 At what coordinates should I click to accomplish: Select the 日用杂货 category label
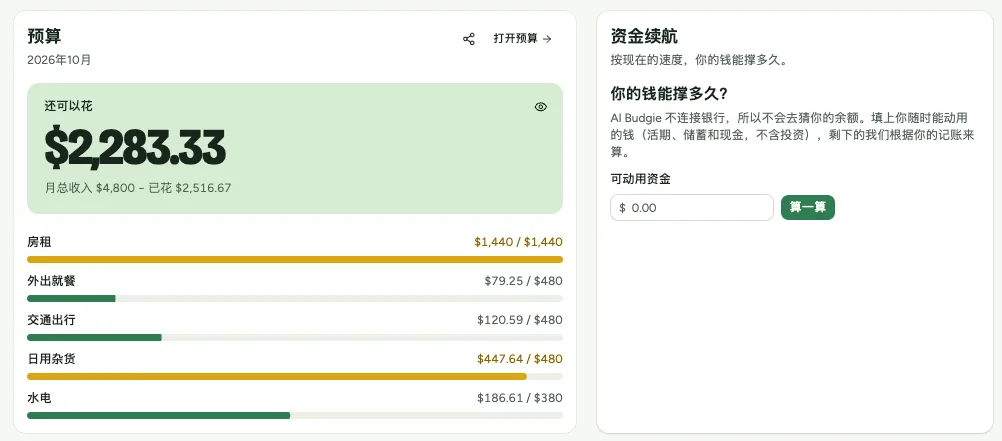click(x=51, y=359)
